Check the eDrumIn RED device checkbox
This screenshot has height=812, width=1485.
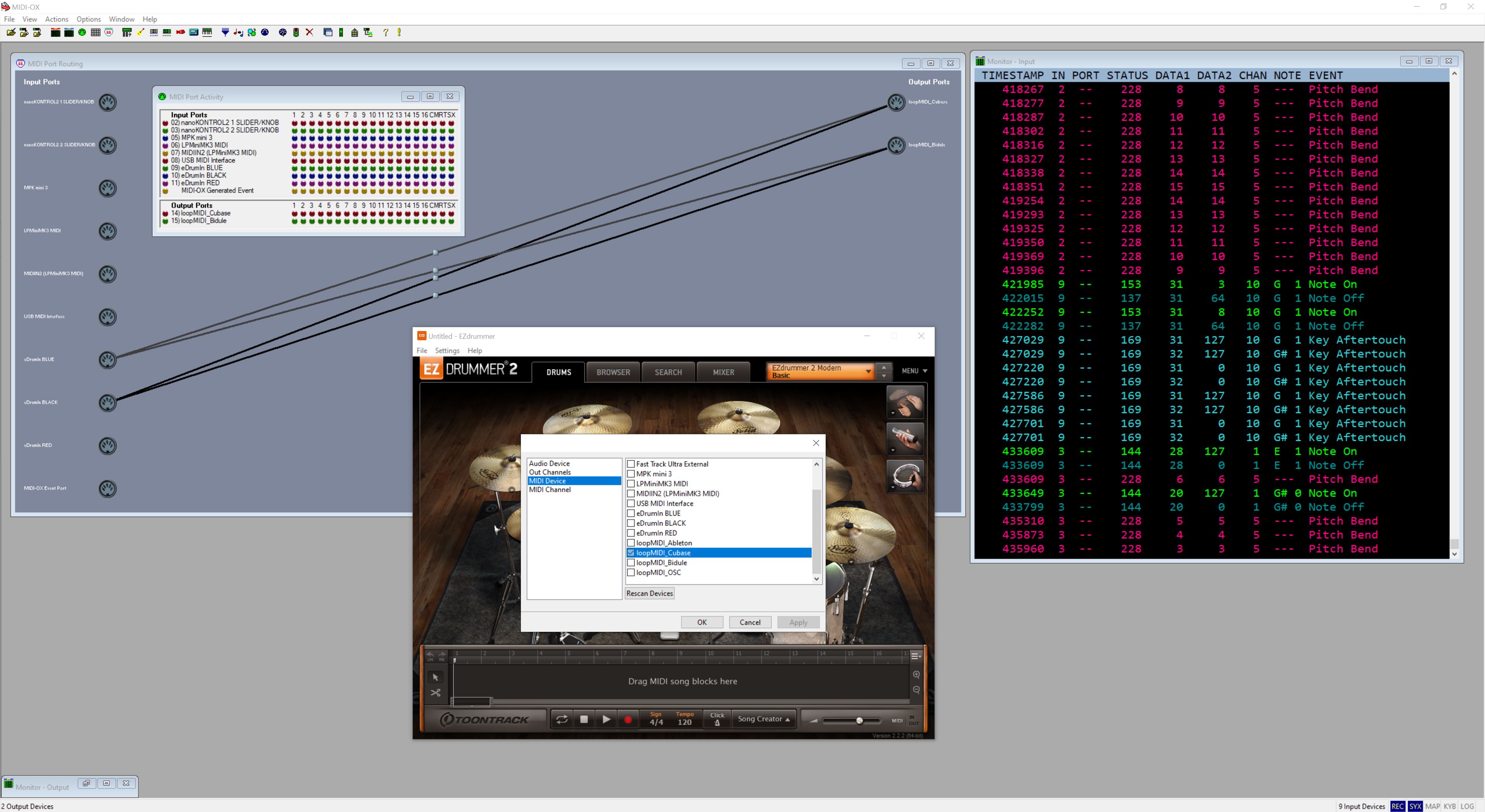coord(631,533)
